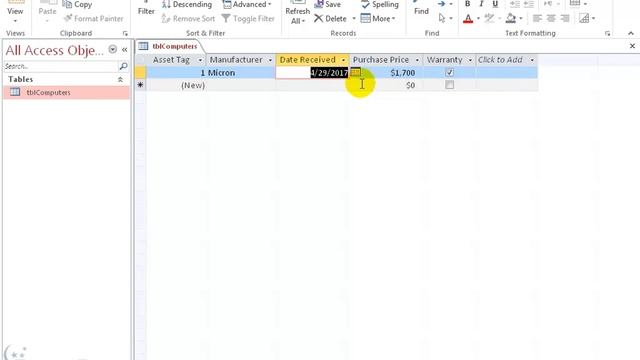Click the (New) asset tag cell

(176, 85)
